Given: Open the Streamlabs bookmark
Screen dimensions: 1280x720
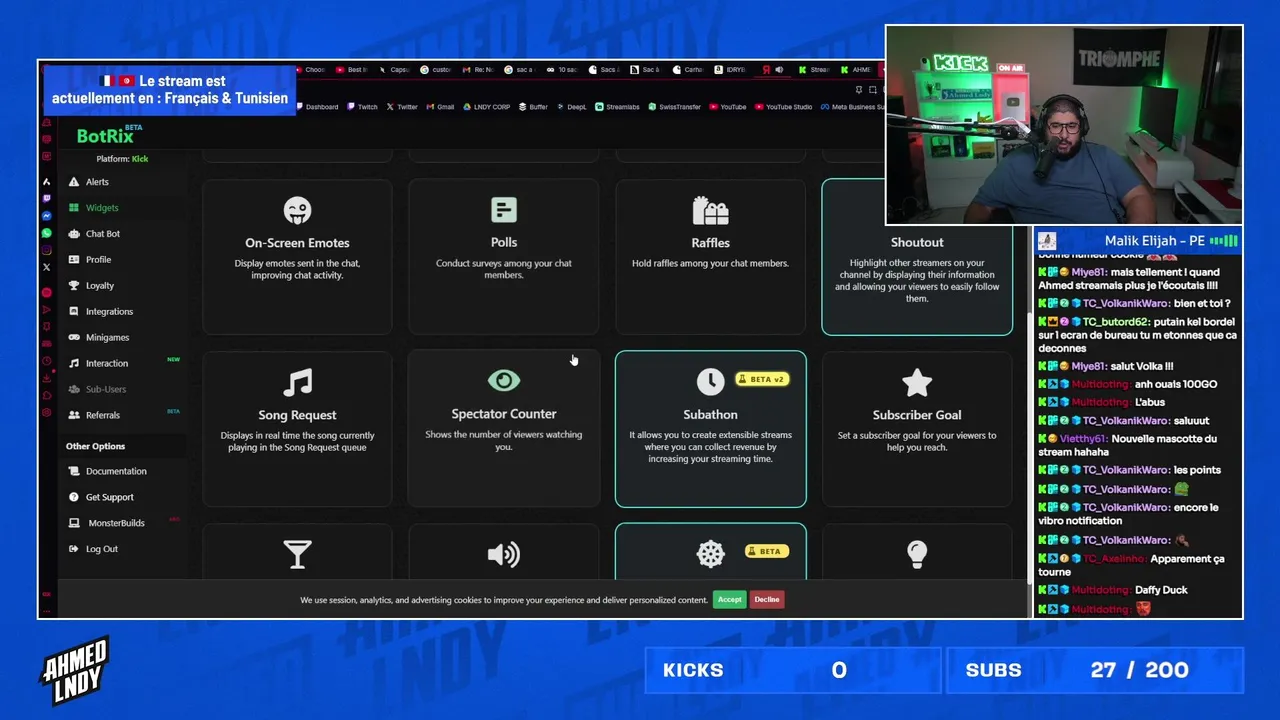Looking at the screenshot, I should click(618, 107).
